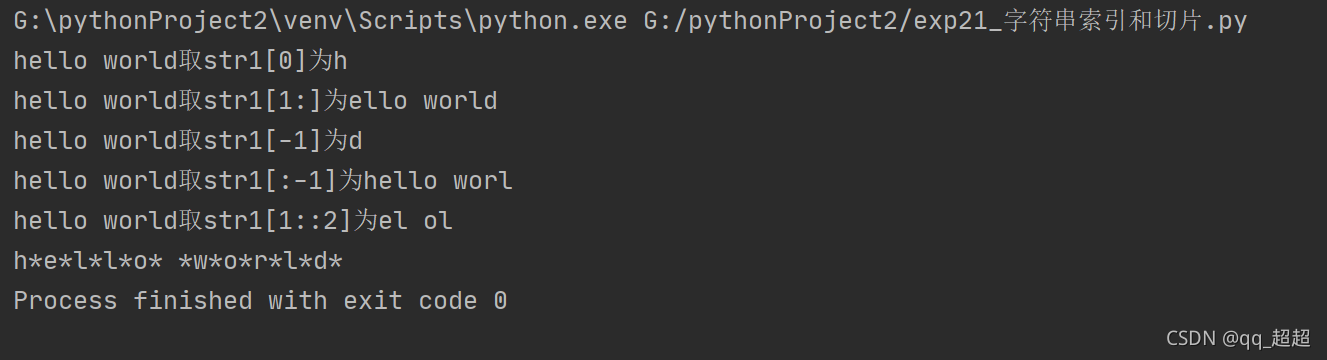
Task: Click the result text 'hello worl'
Action: coord(438,181)
